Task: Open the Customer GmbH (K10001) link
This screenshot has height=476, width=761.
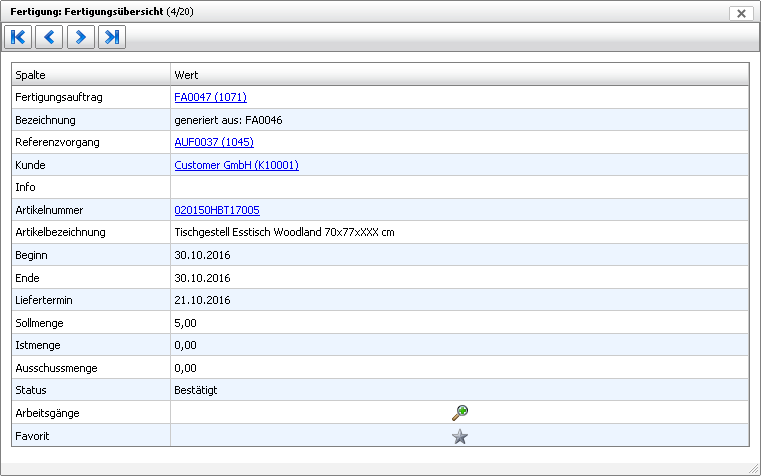Action: pos(236,165)
